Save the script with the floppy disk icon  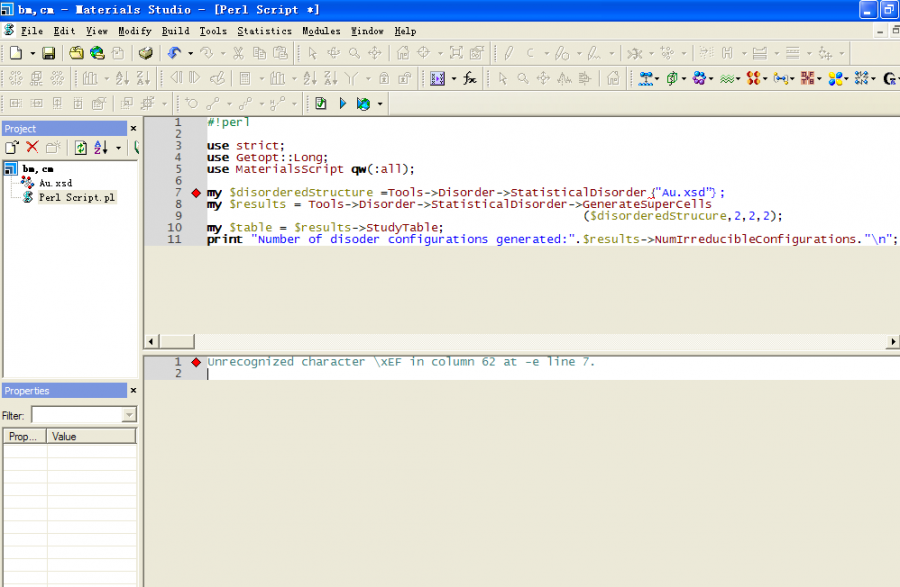(x=49, y=53)
